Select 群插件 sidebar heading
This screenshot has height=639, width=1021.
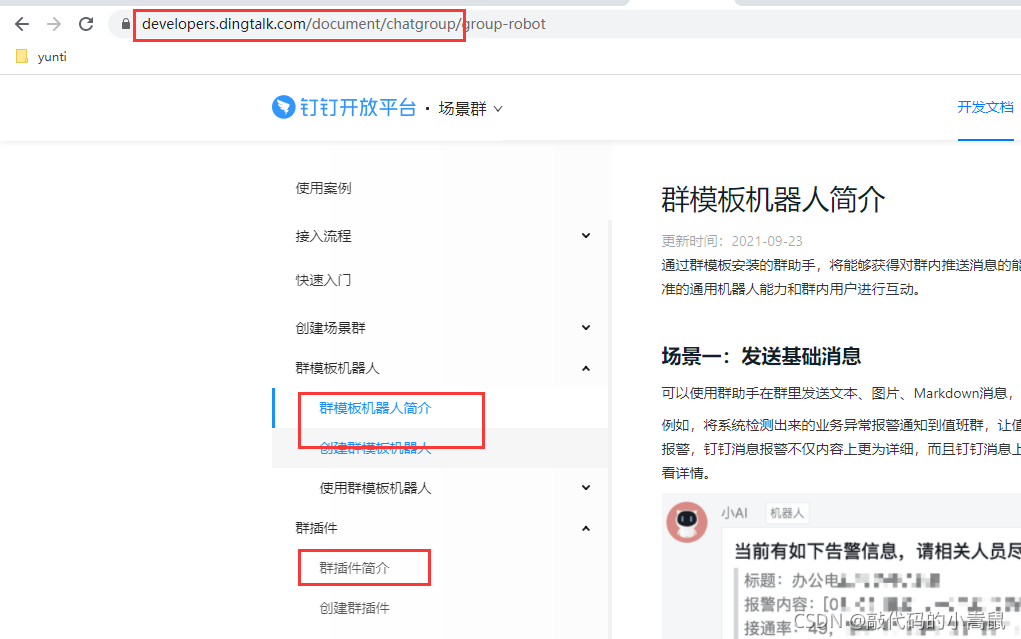(316, 528)
